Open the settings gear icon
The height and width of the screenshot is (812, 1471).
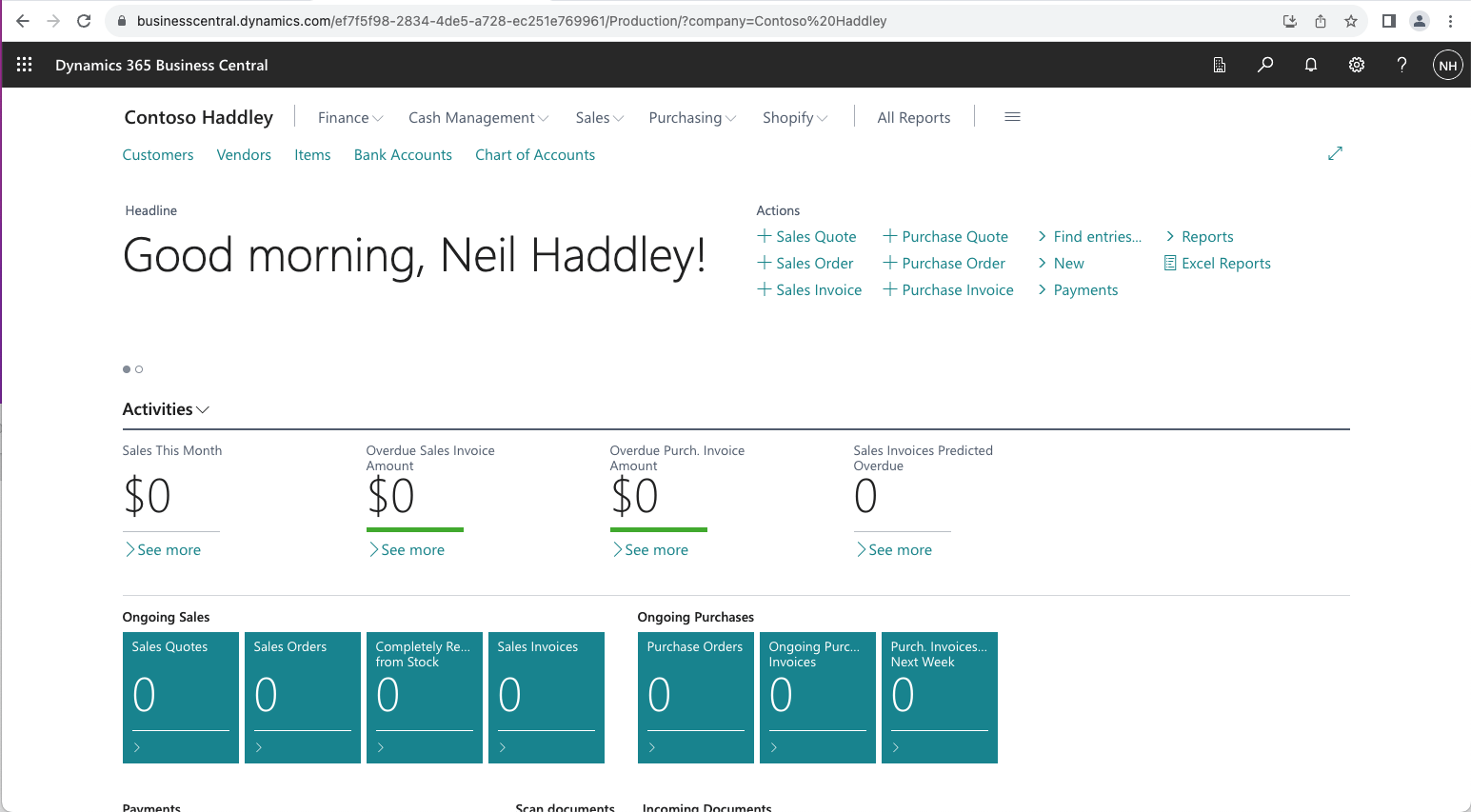[x=1357, y=65]
